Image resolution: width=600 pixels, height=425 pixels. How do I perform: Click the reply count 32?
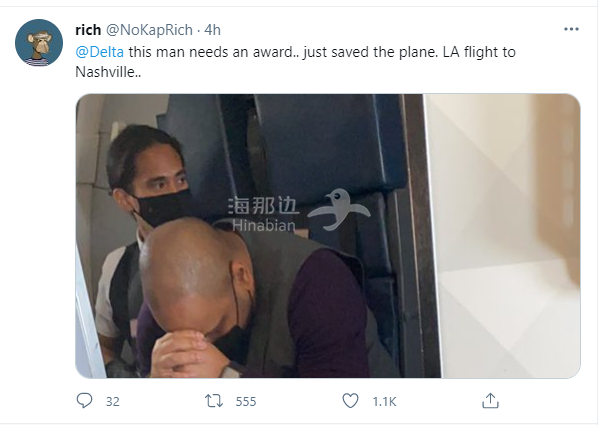pos(112,402)
